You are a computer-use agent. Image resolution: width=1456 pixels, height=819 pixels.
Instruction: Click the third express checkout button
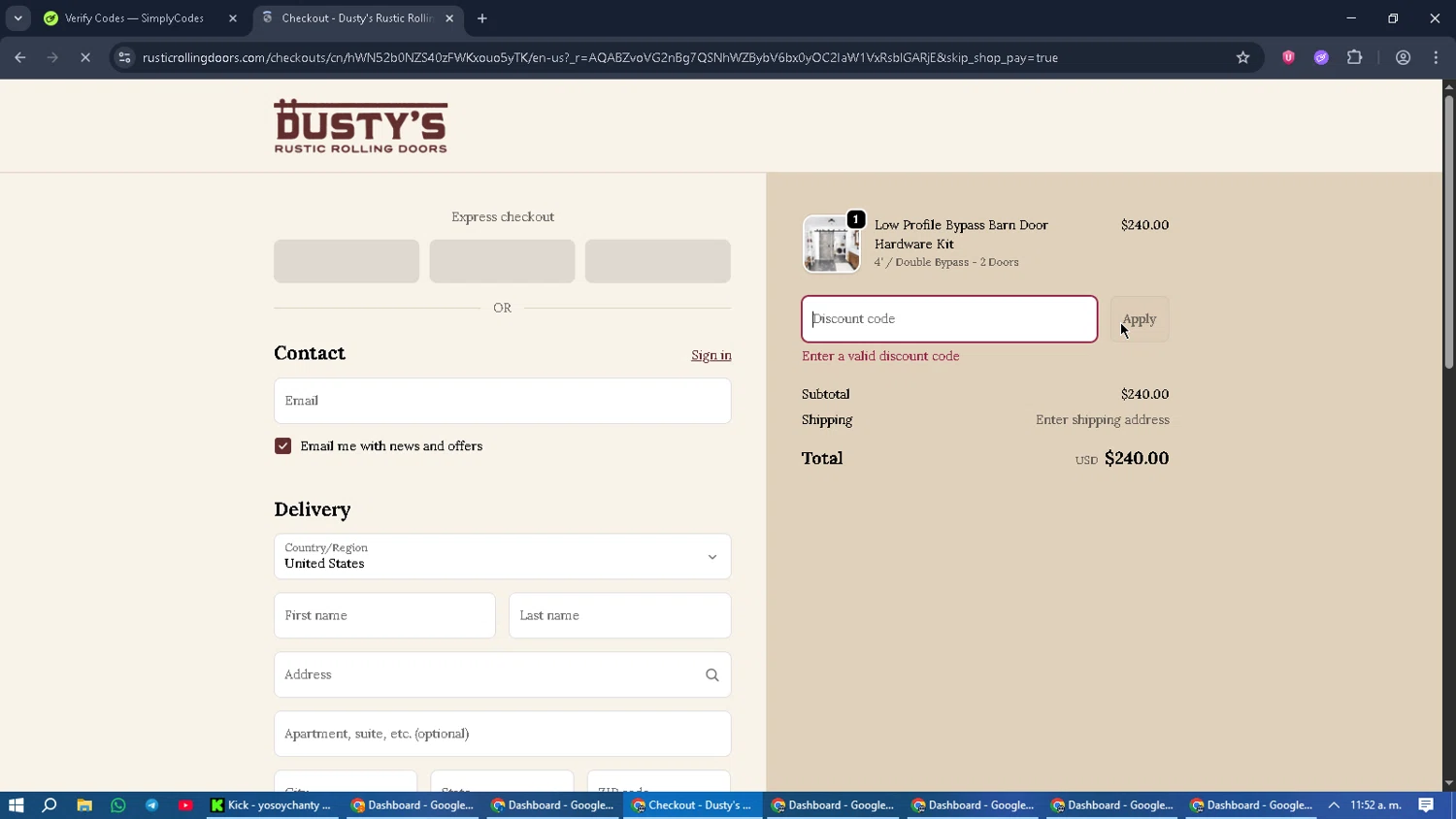click(x=657, y=261)
